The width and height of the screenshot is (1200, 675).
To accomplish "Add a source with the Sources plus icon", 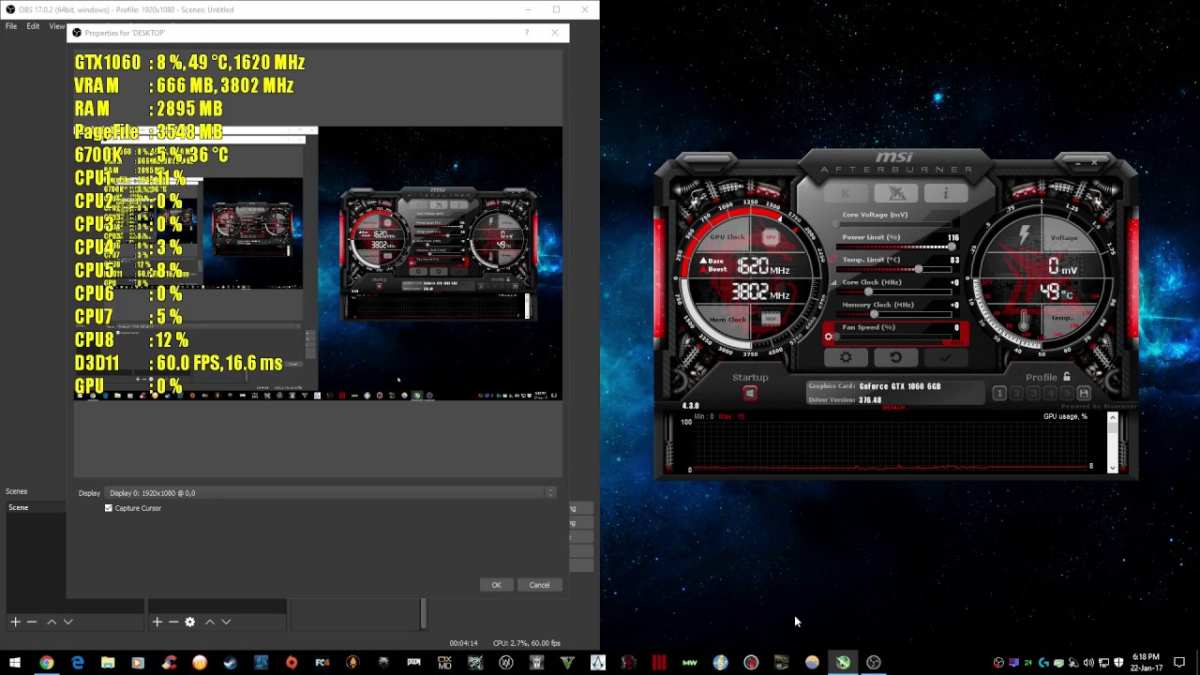I will [x=156, y=622].
